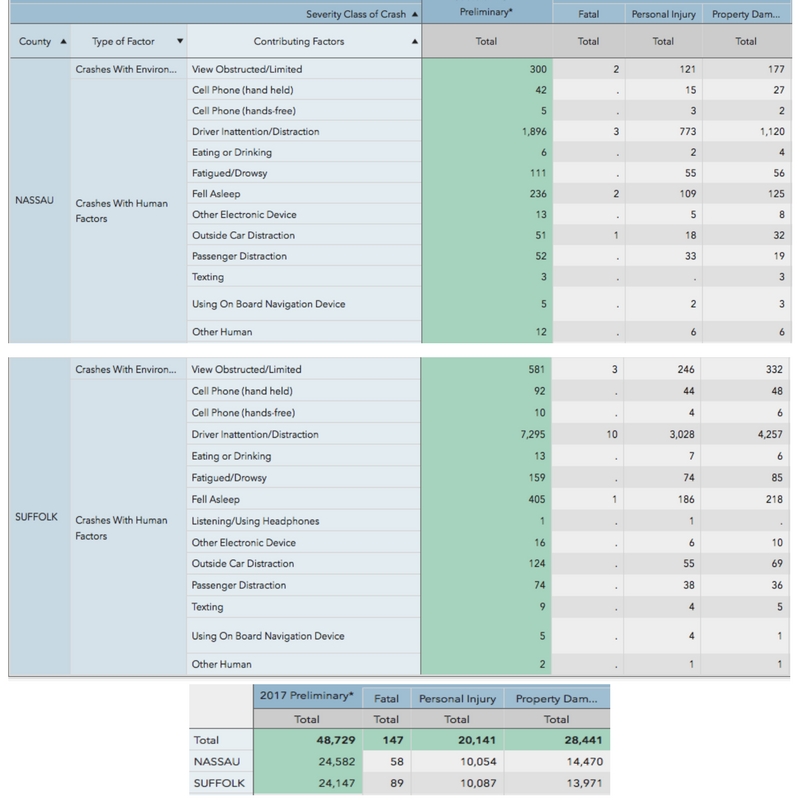Select truncated Property Dam... header in main table
The width and height of the screenshot is (800, 800).
tap(746, 14)
